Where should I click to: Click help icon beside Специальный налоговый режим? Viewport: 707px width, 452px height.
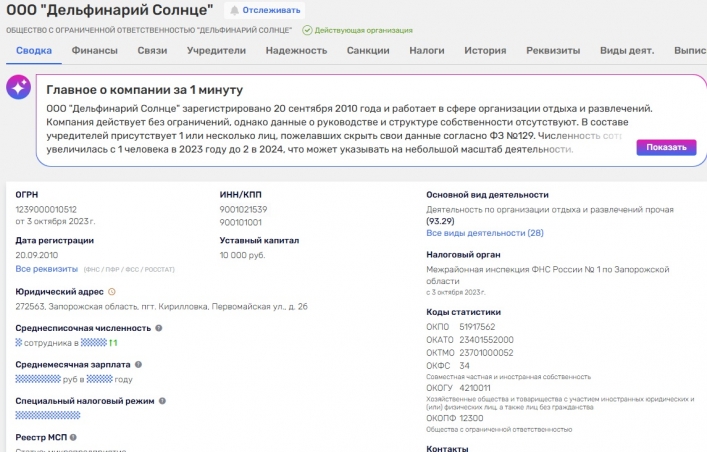click(163, 401)
